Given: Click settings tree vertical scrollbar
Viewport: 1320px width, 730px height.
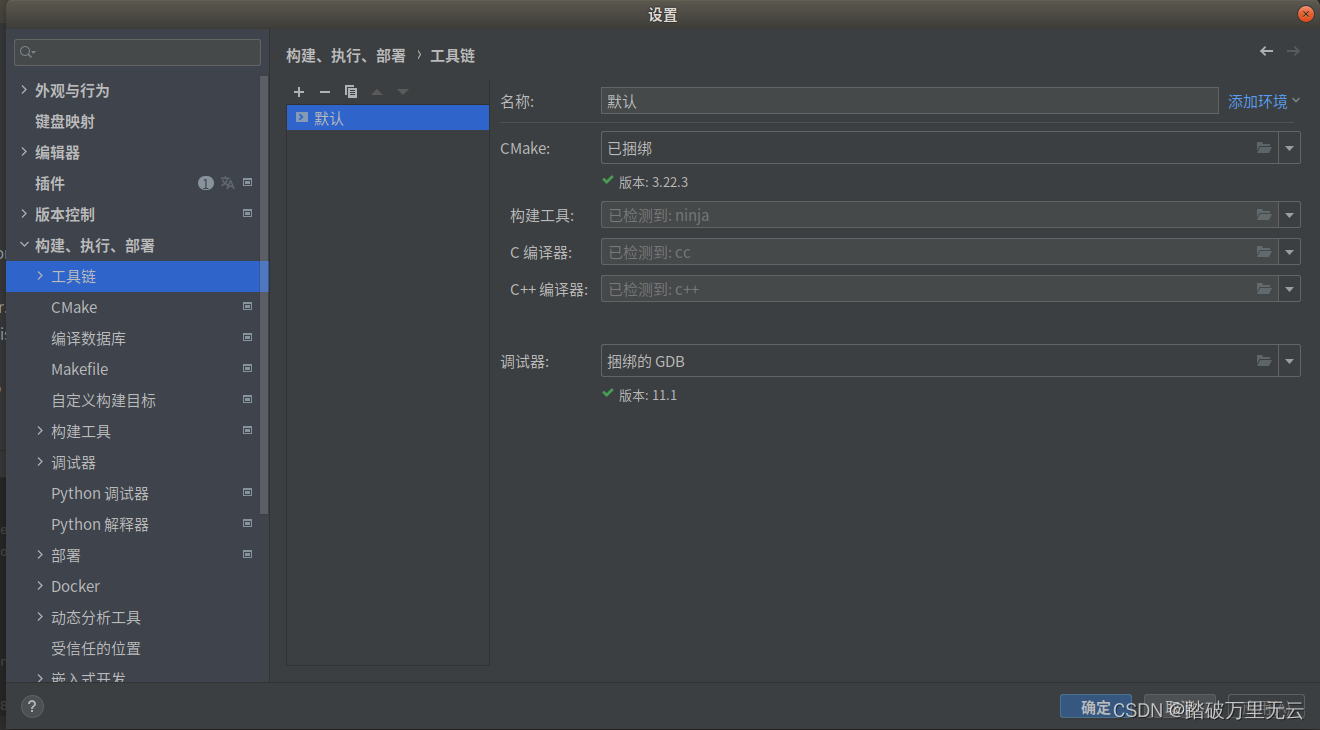Looking at the screenshot, I should pos(264,295).
